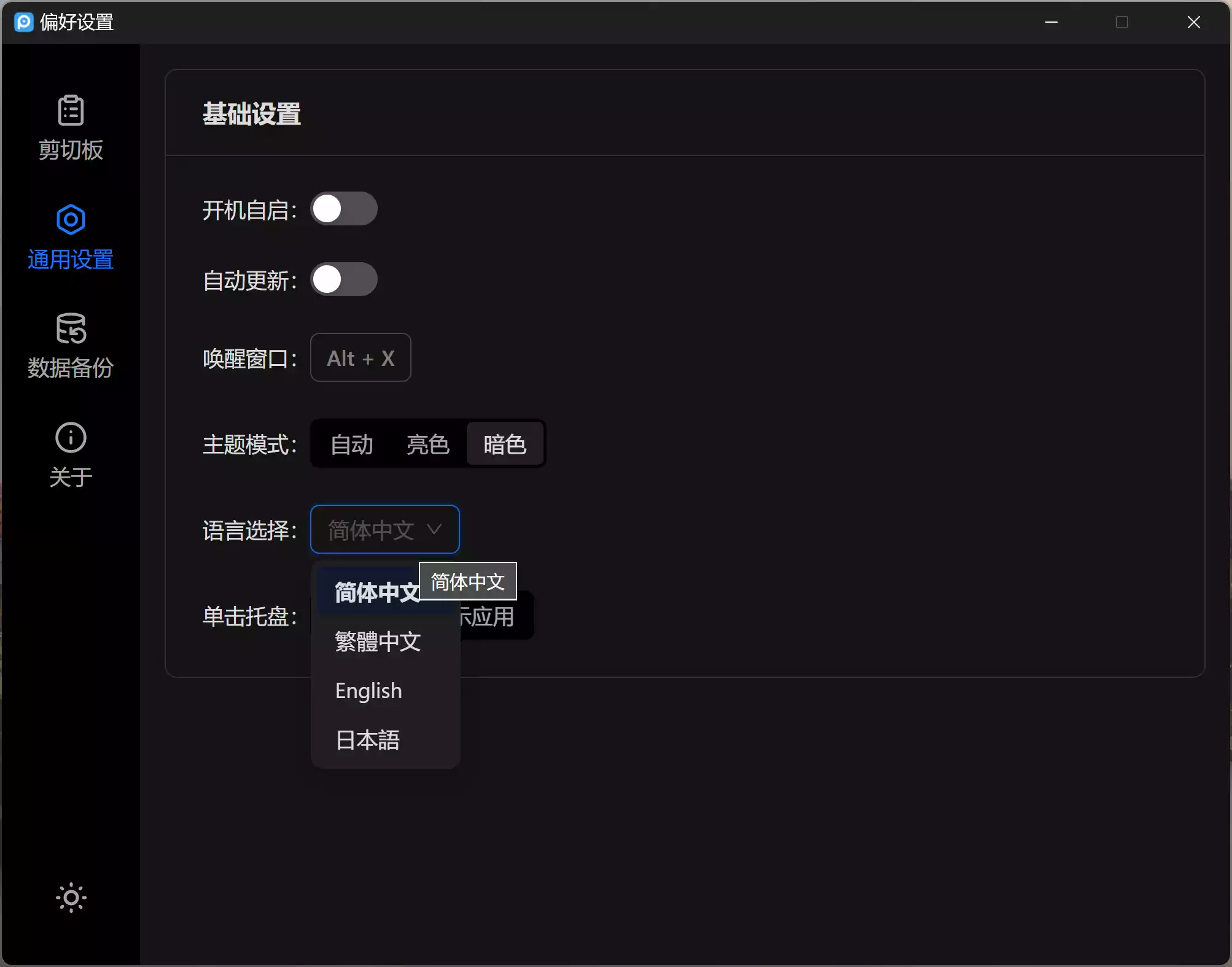Click the app logo in title bar
The width and height of the screenshot is (1232, 967).
[23, 23]
